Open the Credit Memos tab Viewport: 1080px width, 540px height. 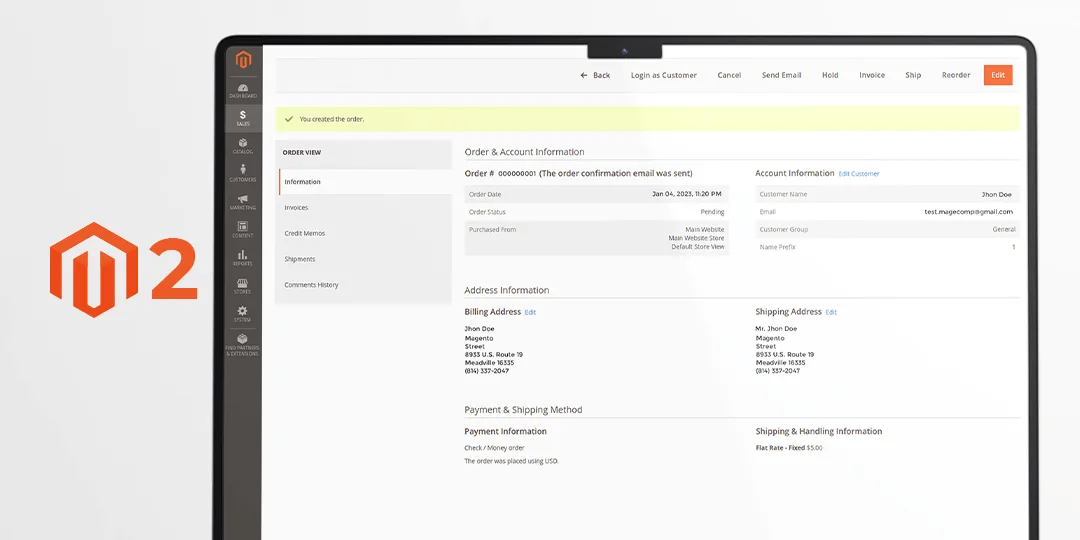coord(304,234)
